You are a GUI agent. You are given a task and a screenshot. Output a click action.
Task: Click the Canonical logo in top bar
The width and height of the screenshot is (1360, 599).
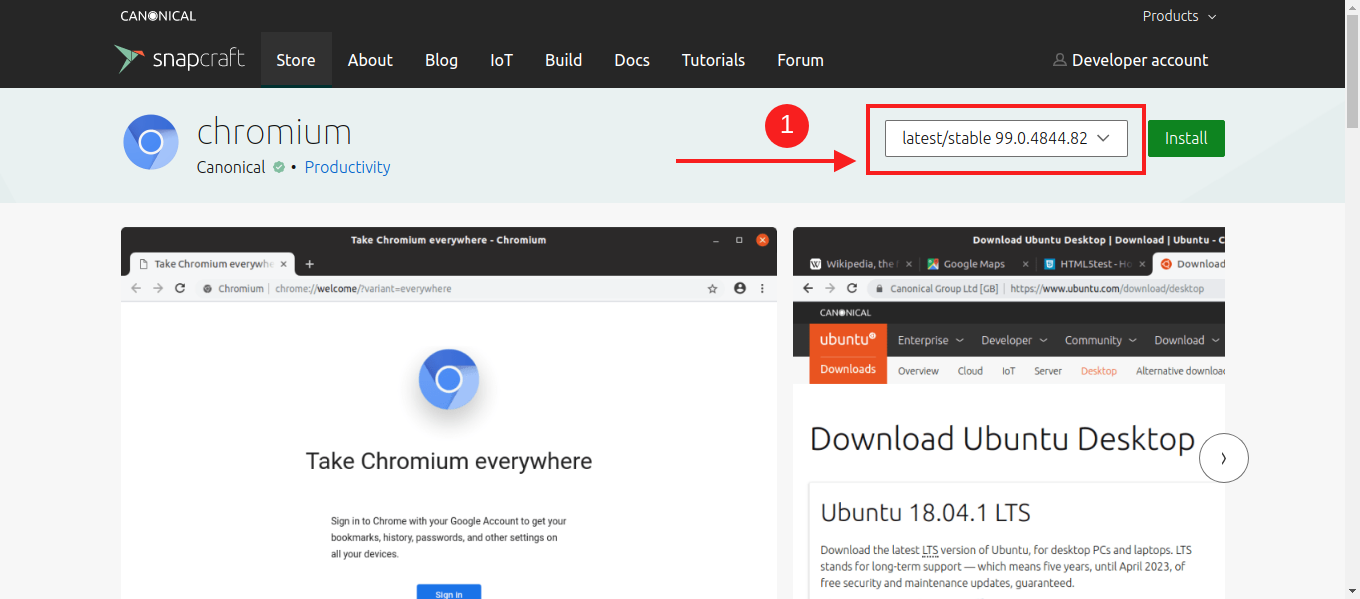(158, 16)
